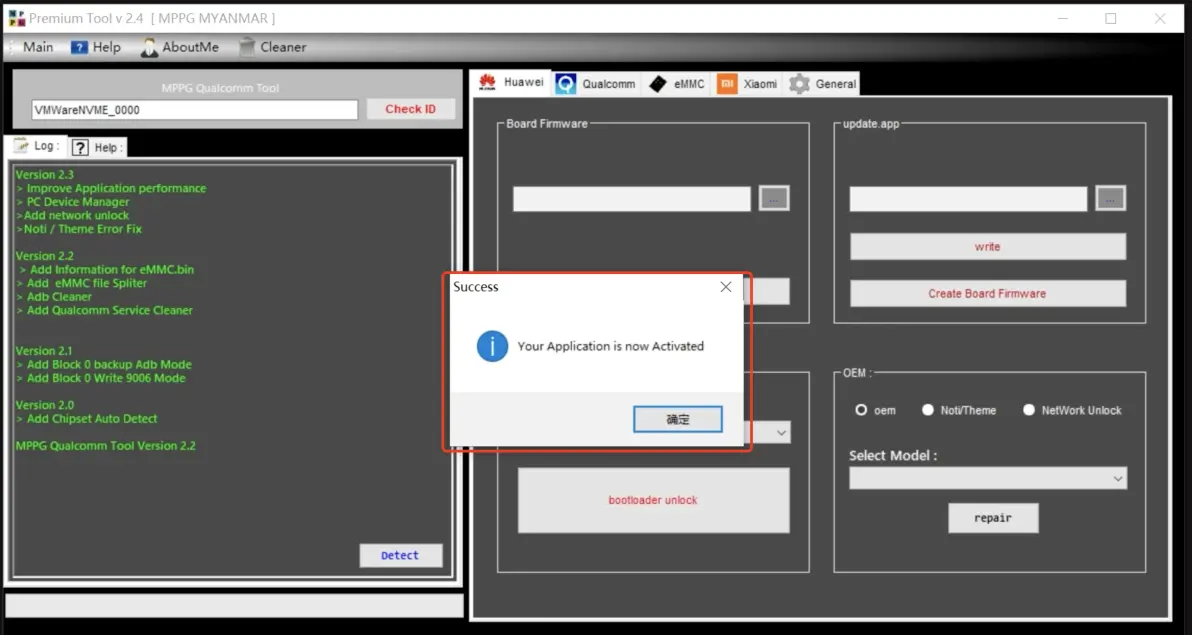Click the AboutMe person icon
Viewport: 1192px width, 635px height.
pyautogui.click(x=149, y=47)
